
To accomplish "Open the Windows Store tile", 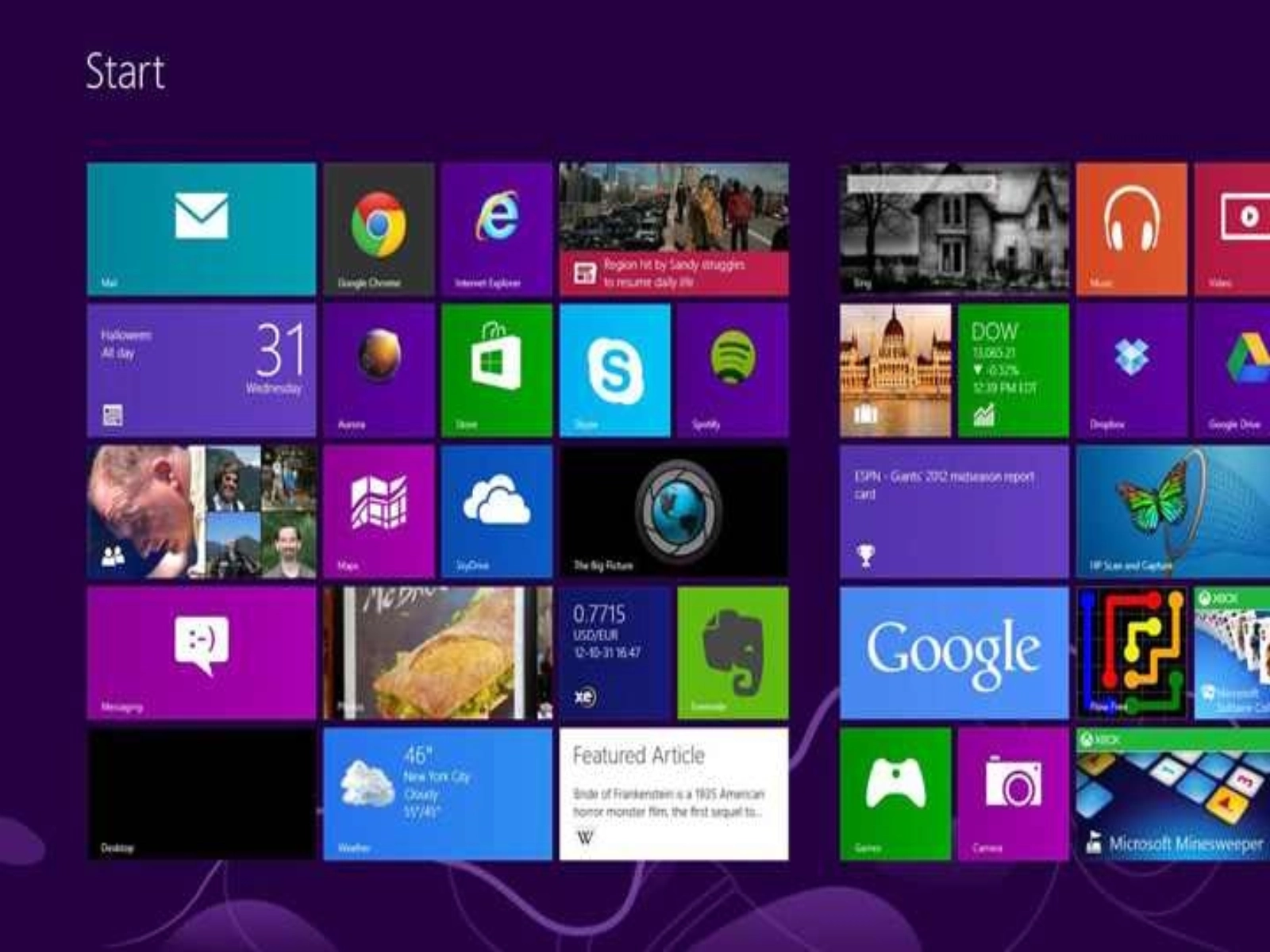I will (496, 370).
